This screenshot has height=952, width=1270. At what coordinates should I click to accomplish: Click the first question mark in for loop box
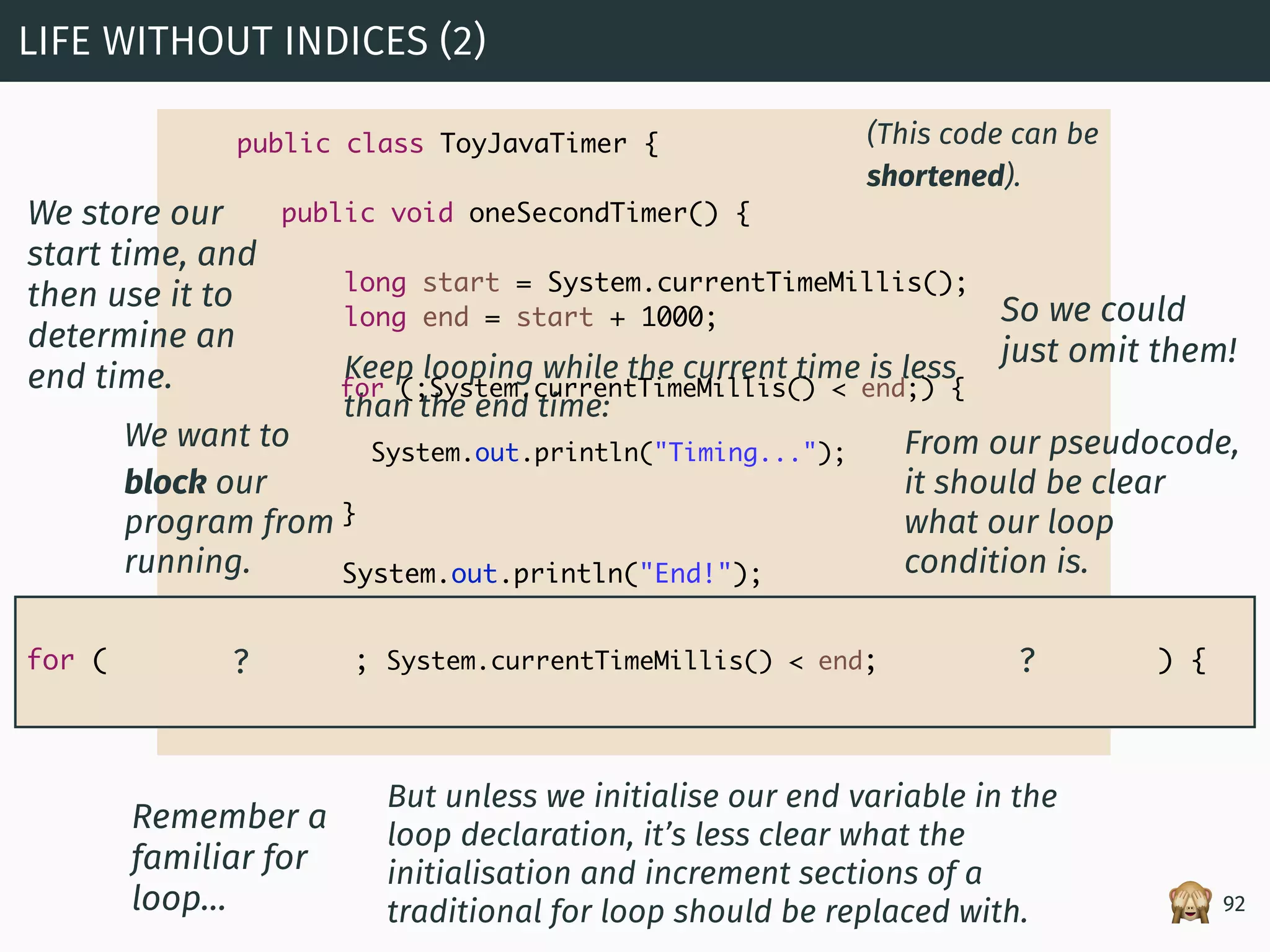(241, 661)
